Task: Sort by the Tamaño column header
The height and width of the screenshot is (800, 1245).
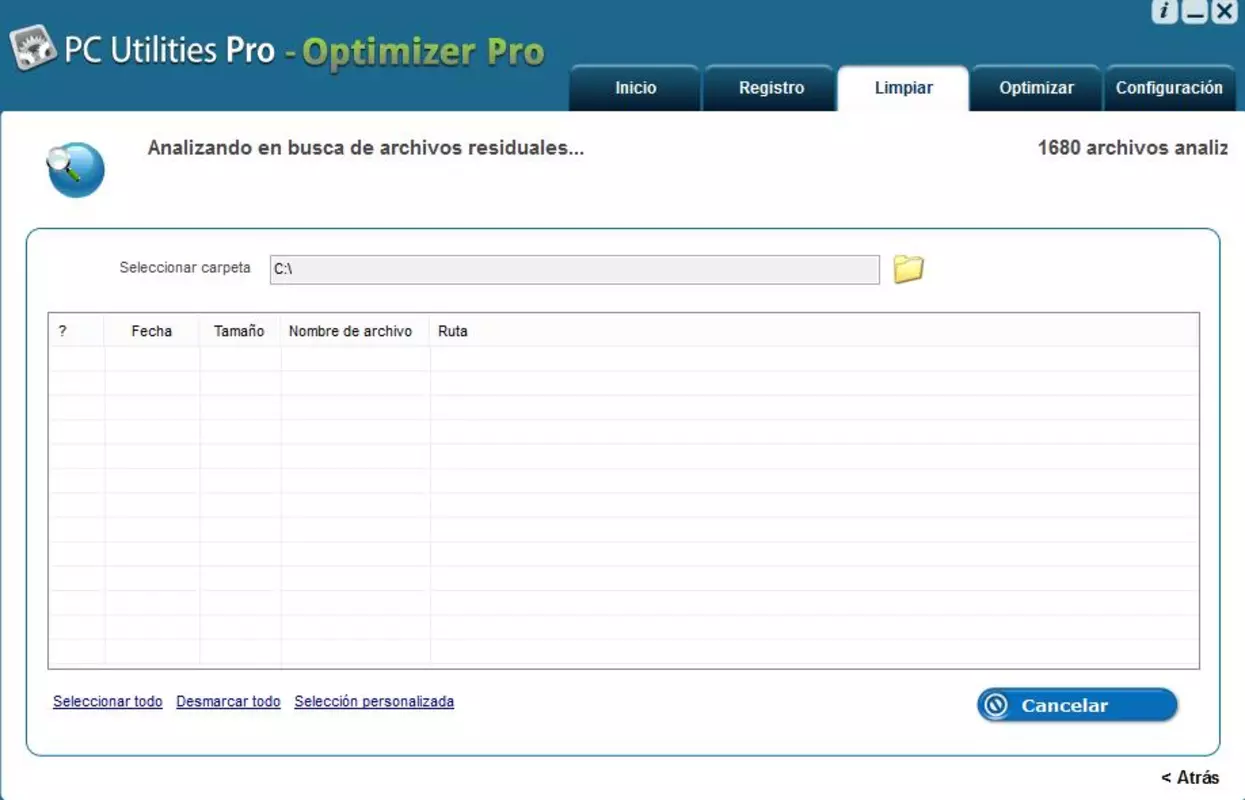Action: click(240, 331)
